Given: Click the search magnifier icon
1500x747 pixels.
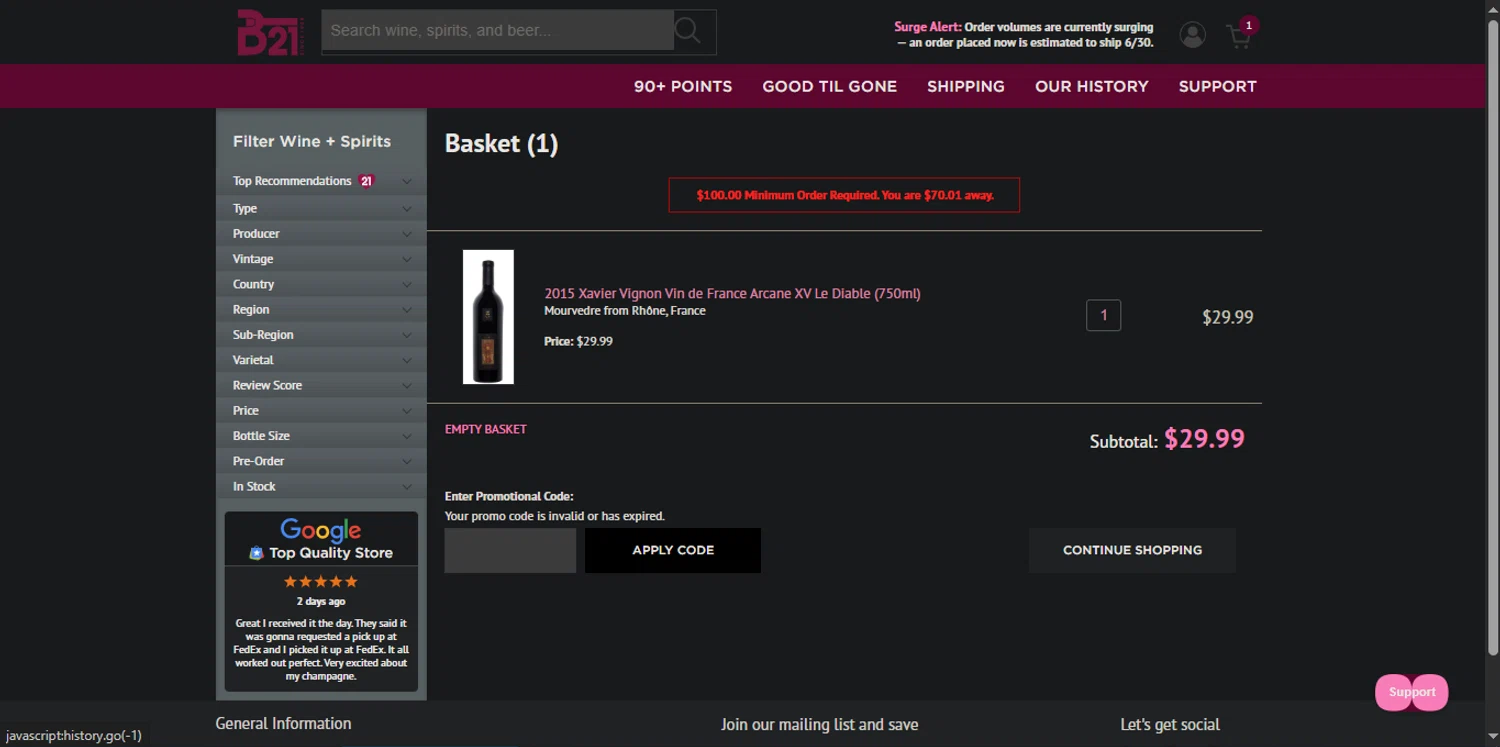Looking at the screenshot, I should coord(688,30).
